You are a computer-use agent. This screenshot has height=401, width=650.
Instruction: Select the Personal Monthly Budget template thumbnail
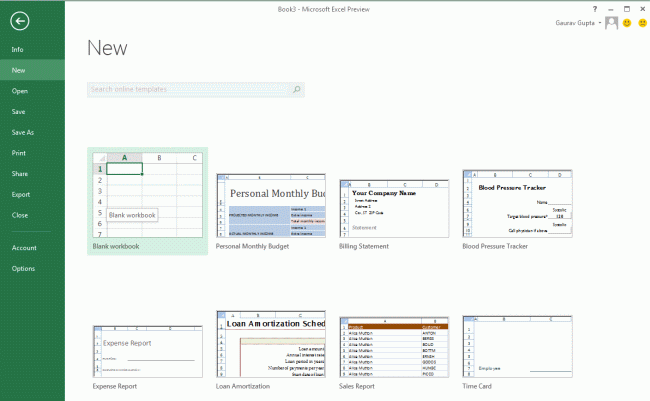271,206
